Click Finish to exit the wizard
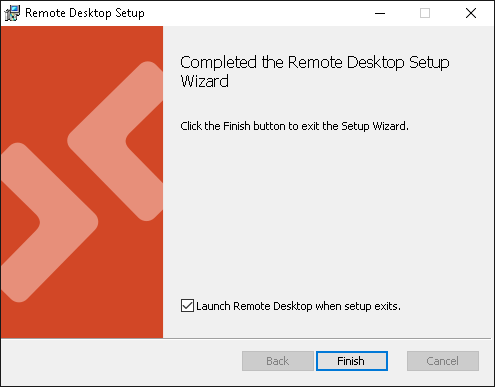This screenshot has height=387, width=495. (x=352, y=361)
